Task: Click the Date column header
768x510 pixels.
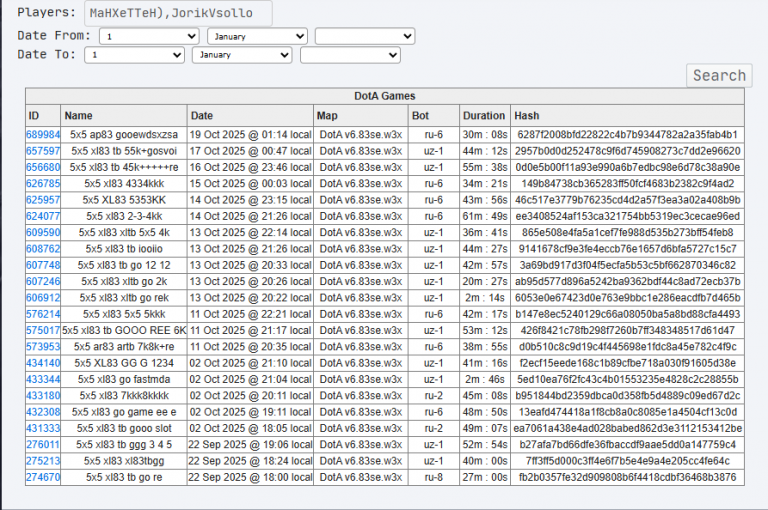Action: (x=202, y=116)
